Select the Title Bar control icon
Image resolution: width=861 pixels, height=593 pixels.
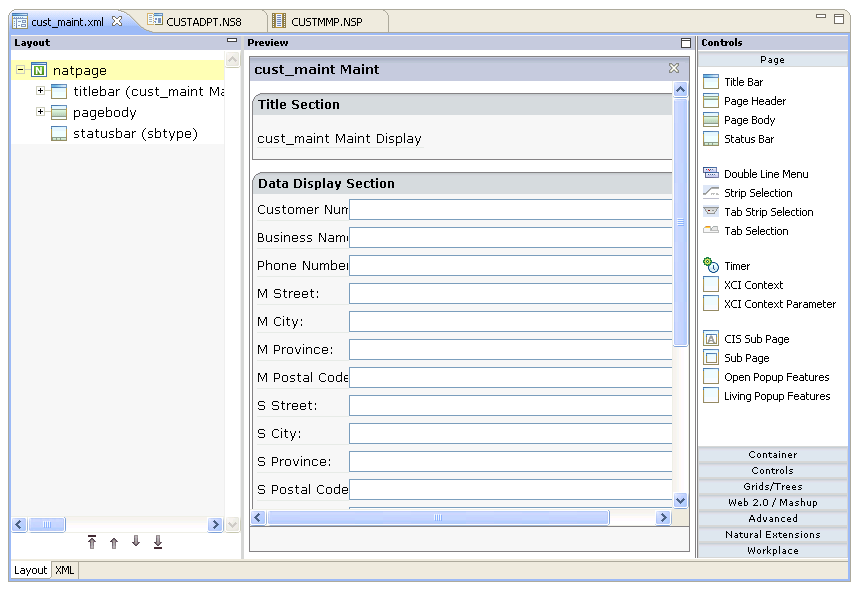pyautogui.click(x=711, y=82)
